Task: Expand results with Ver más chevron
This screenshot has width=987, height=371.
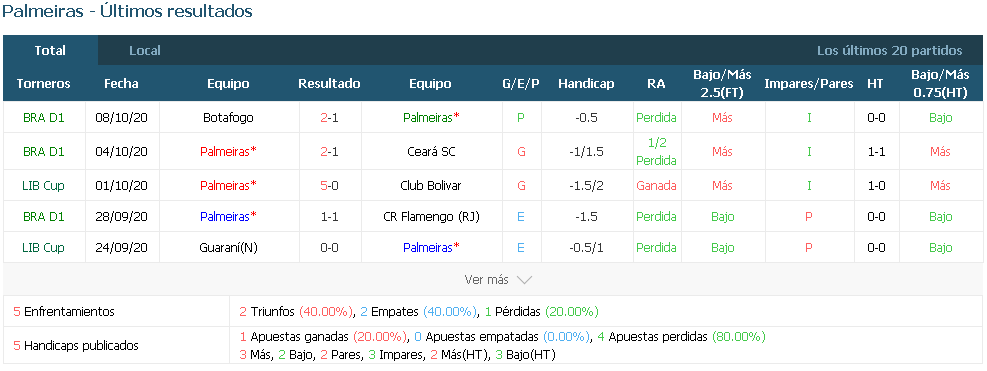Action: pos(499,279)
